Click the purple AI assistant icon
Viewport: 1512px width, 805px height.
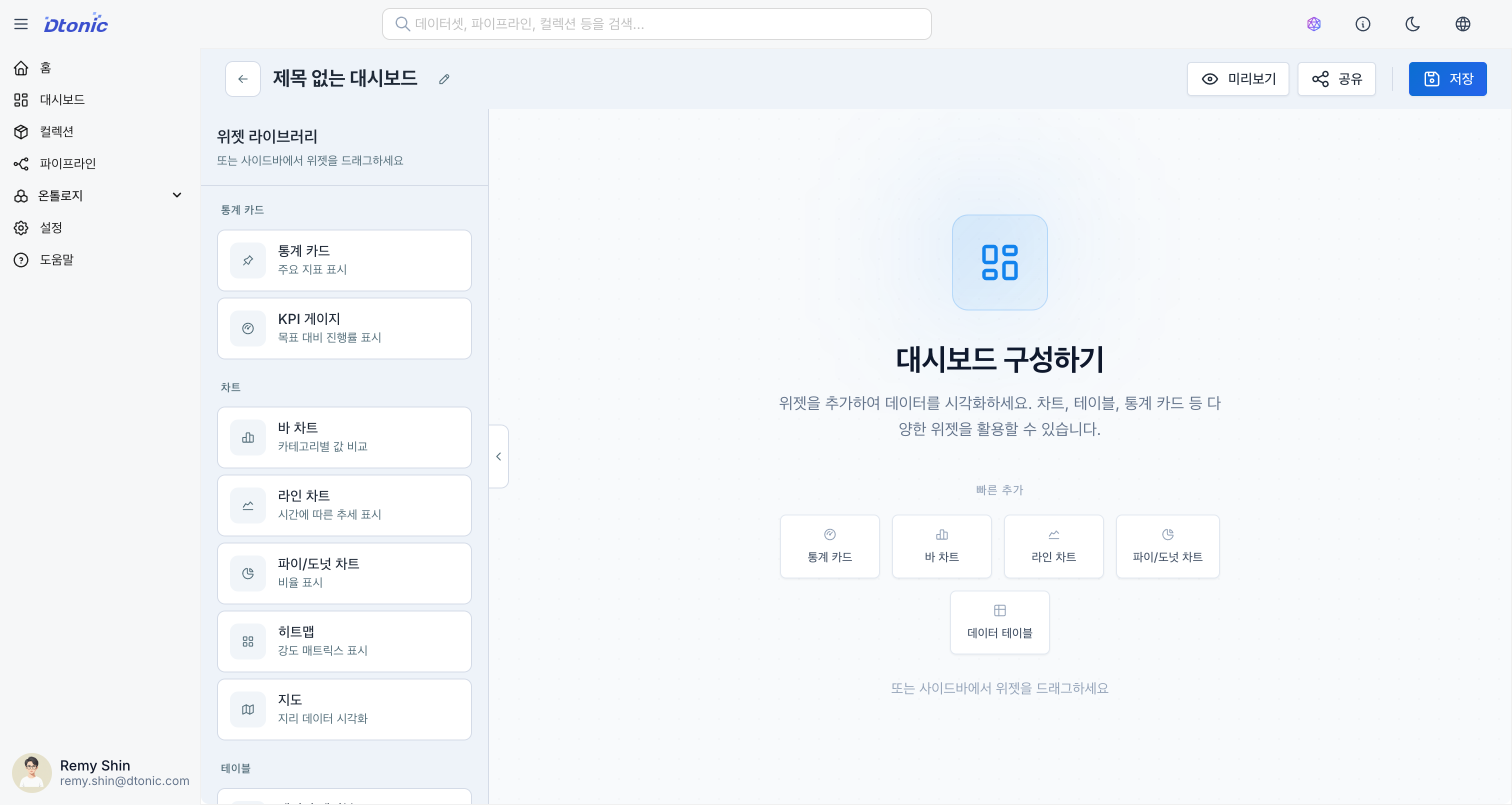(x=1313, y=24)
